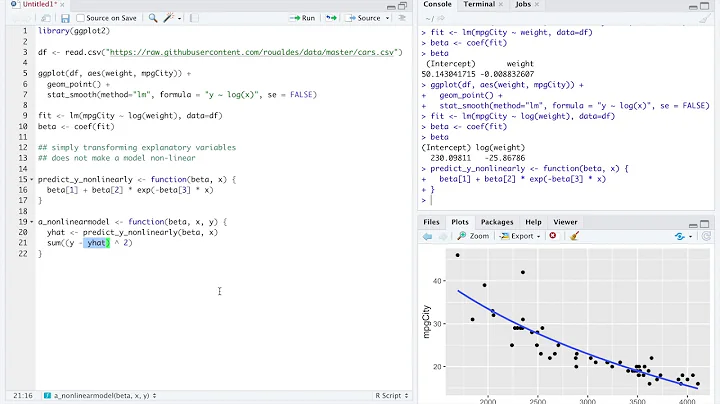Click the Publish plot icon
Image resolution: width=720 pixels, height=404 pixels.
pyautogui.click(x=680, y=236)
